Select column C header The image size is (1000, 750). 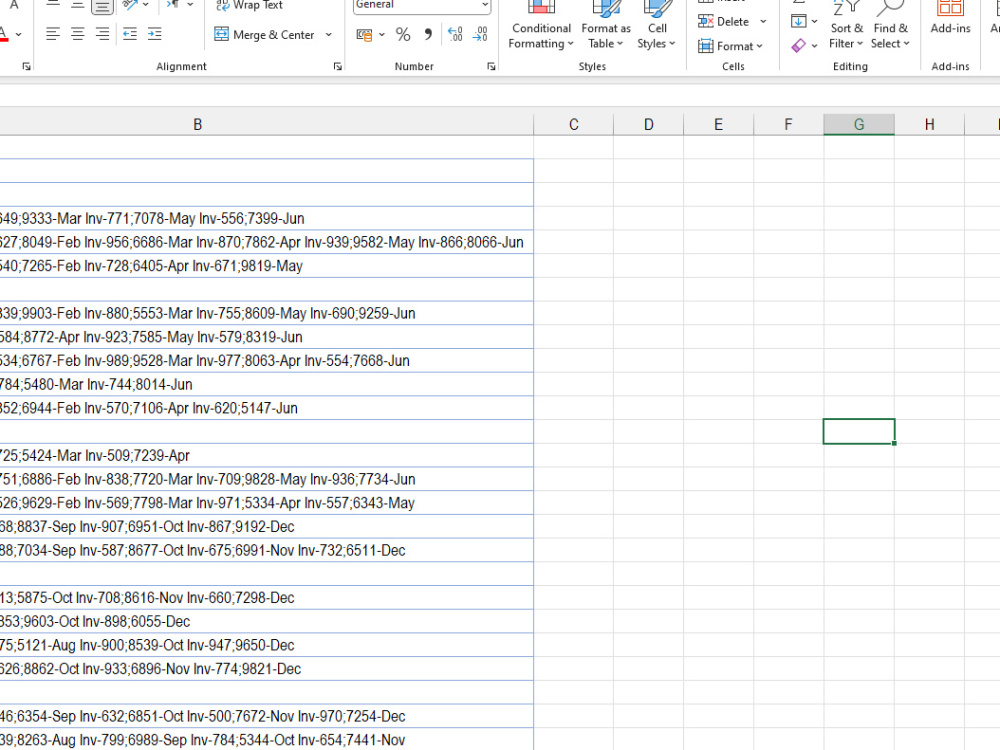(573, 125)
